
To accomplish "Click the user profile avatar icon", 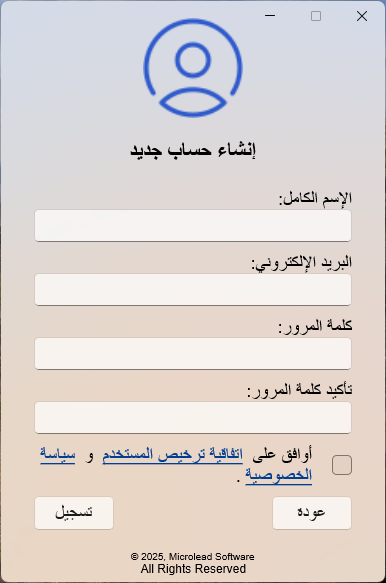I will (193, 68).
